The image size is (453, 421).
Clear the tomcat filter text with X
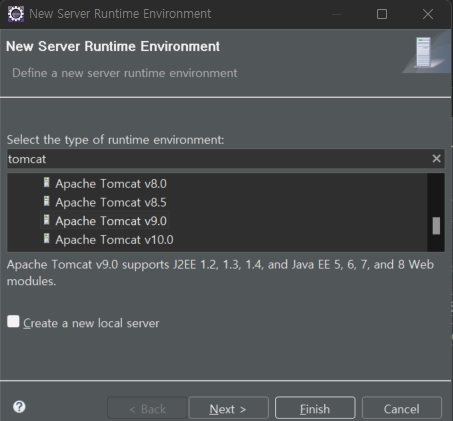point(436,159)
